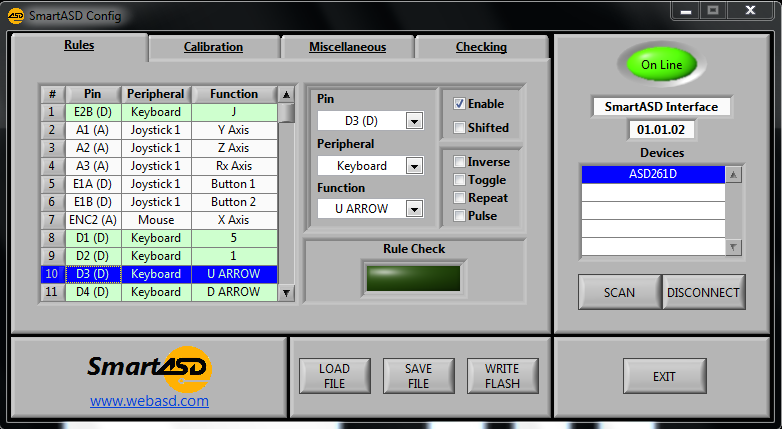
Task: Click the Z Axis function cell
Action: 234,148
